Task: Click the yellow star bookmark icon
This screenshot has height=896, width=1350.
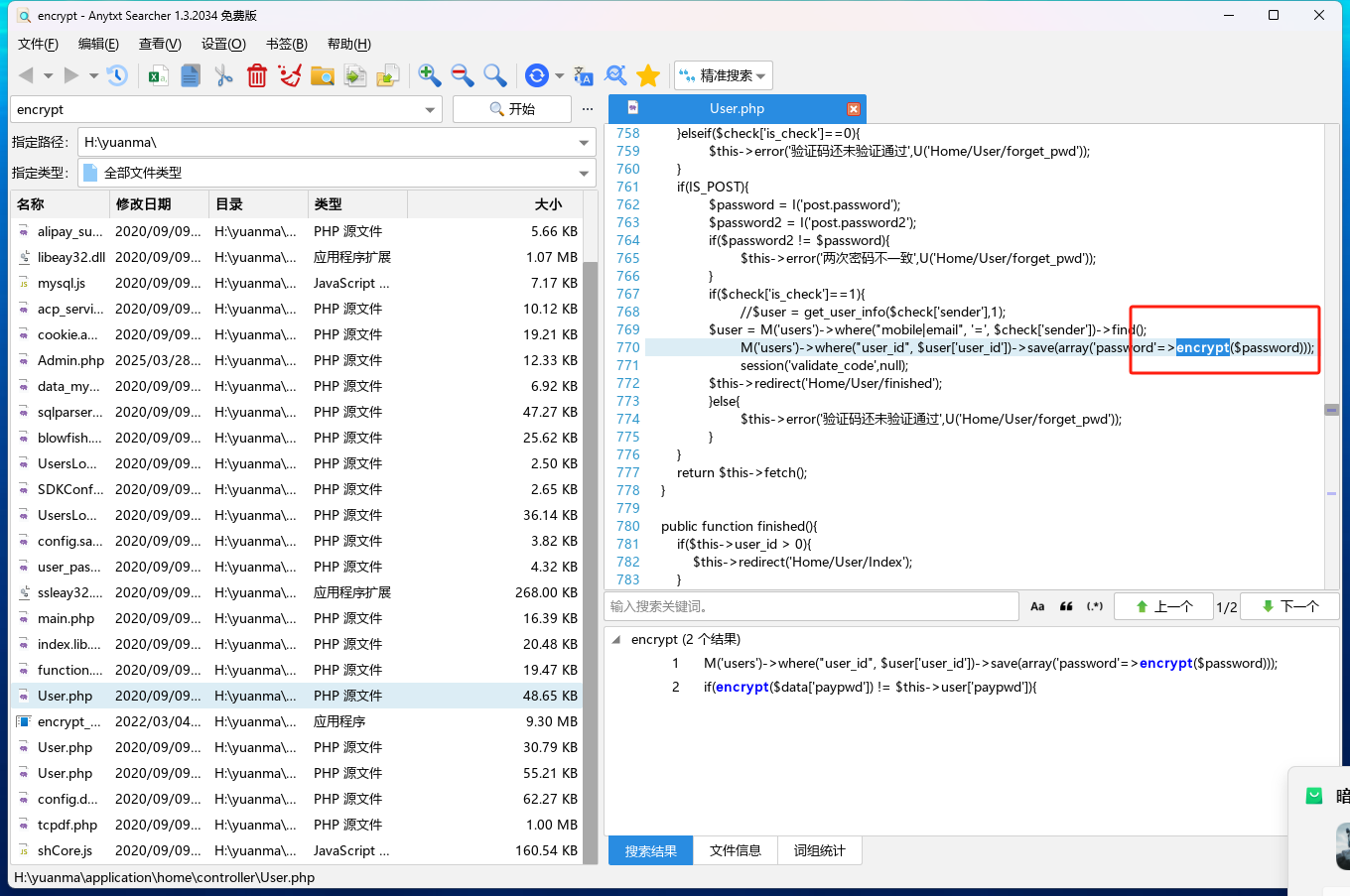Action: [648, 75]
